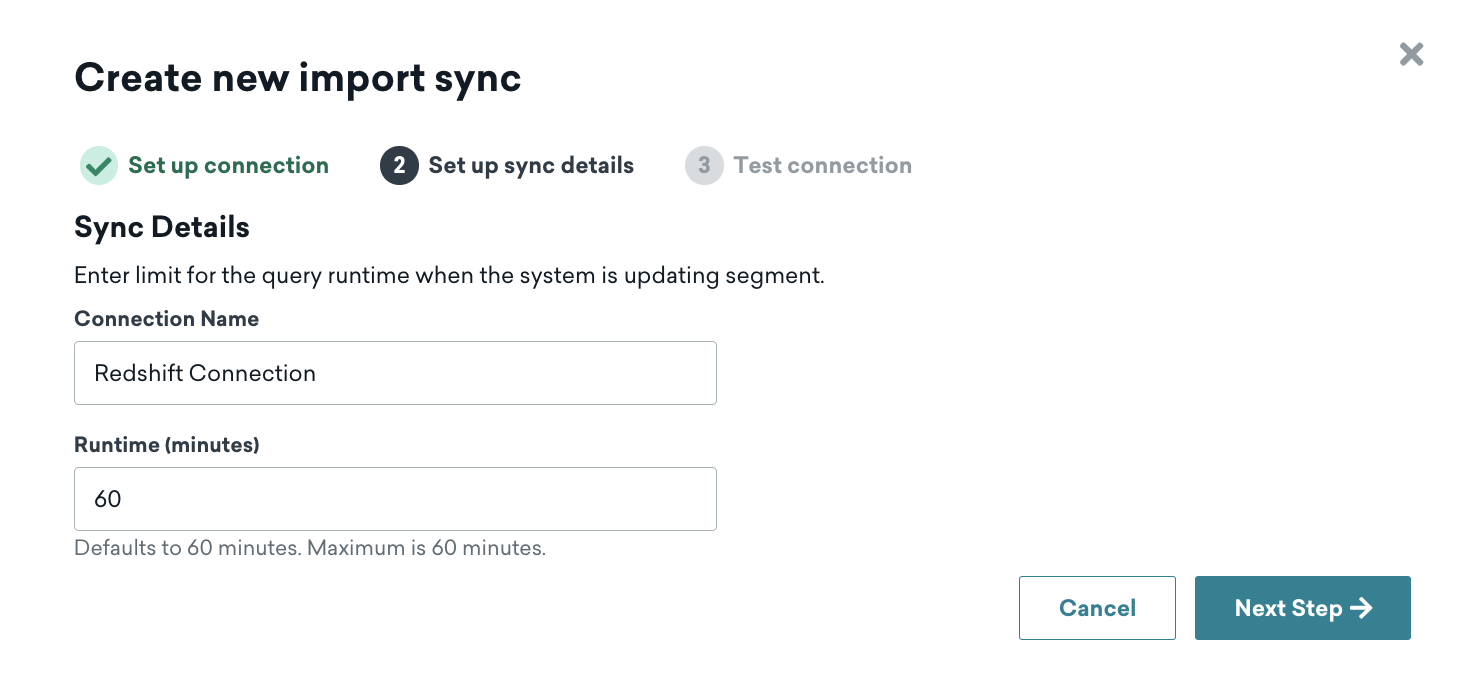Close the import sync dialog with X
Image resolution: width=1460 pixels, height=692 pixels.
[1411, 54]
